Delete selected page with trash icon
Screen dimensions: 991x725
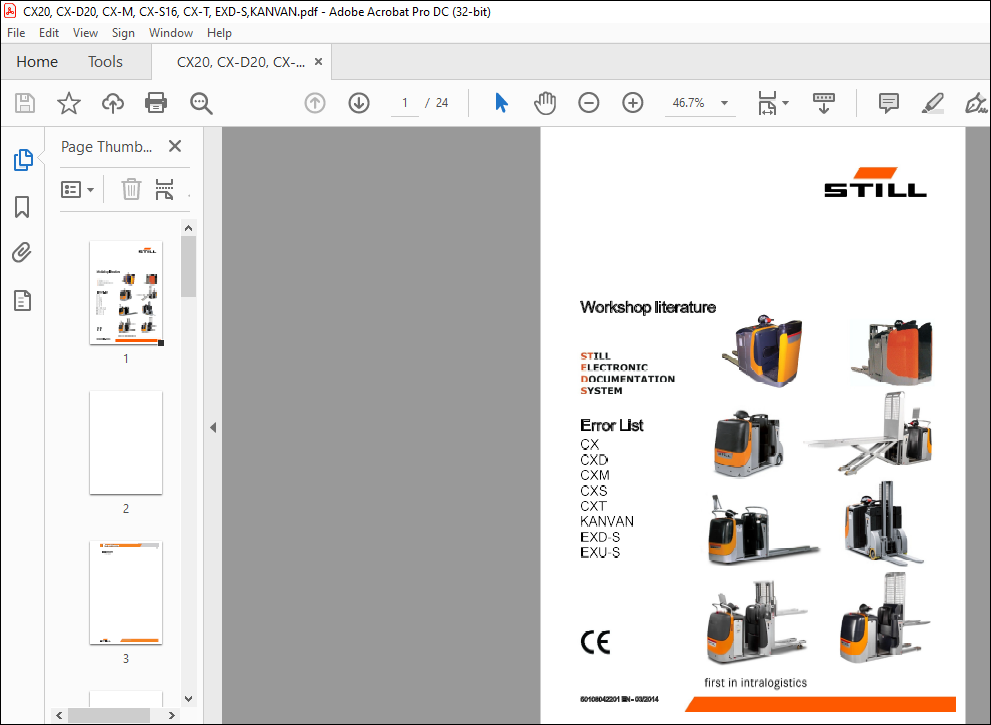[131, 189]
